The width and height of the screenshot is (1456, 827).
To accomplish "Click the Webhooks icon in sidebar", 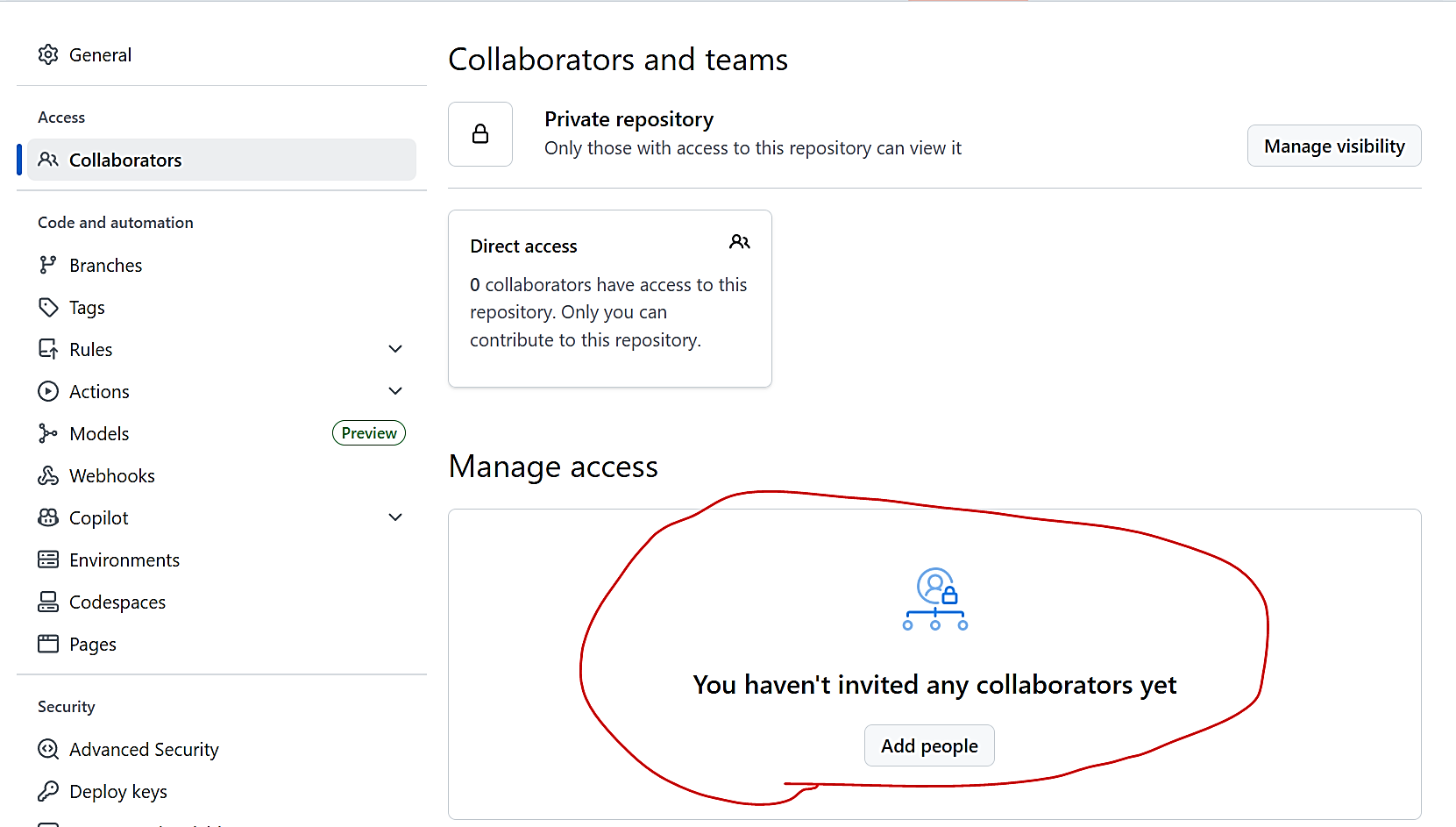I will (48, 475).
